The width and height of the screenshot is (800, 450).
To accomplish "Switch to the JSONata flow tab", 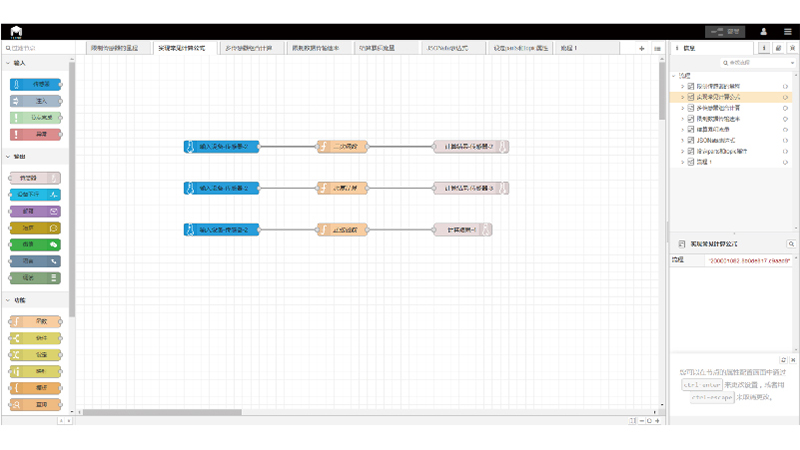I will click(455, 48).
